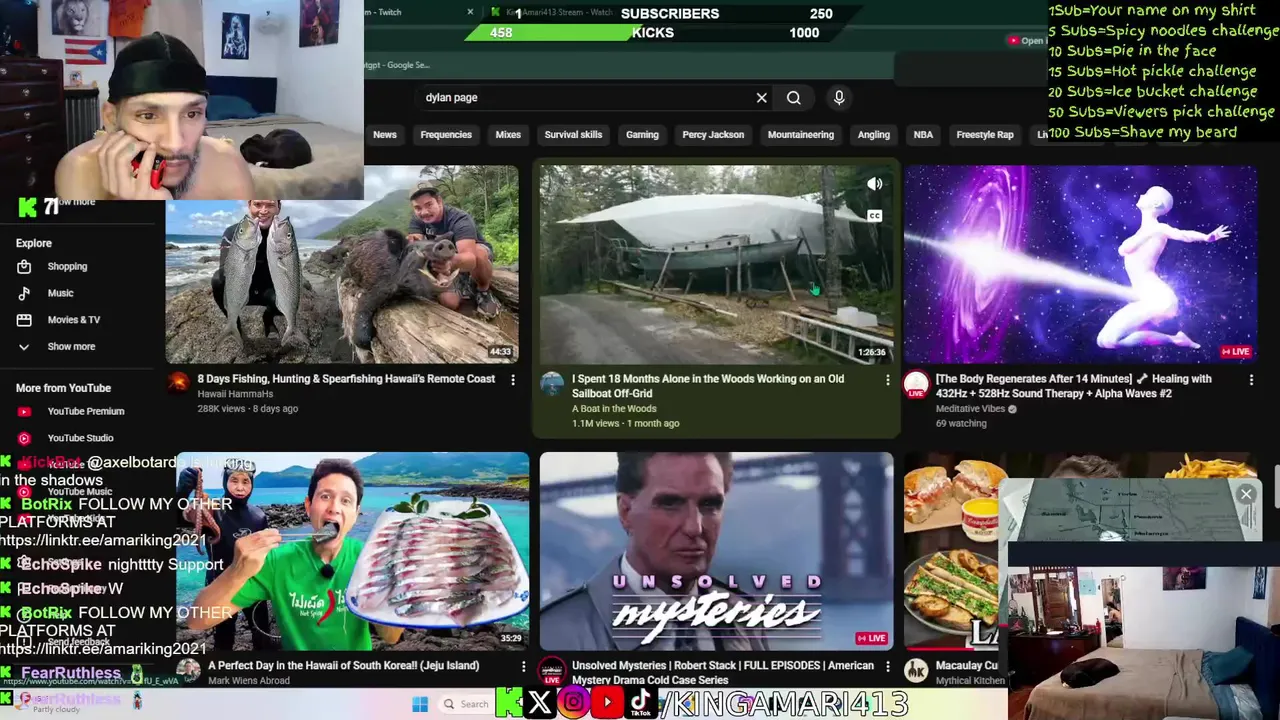This screenshot has width=1280, height=720.
Task: Play the covered sailboat in woods thumbnail
Action: tap(716, 264)
